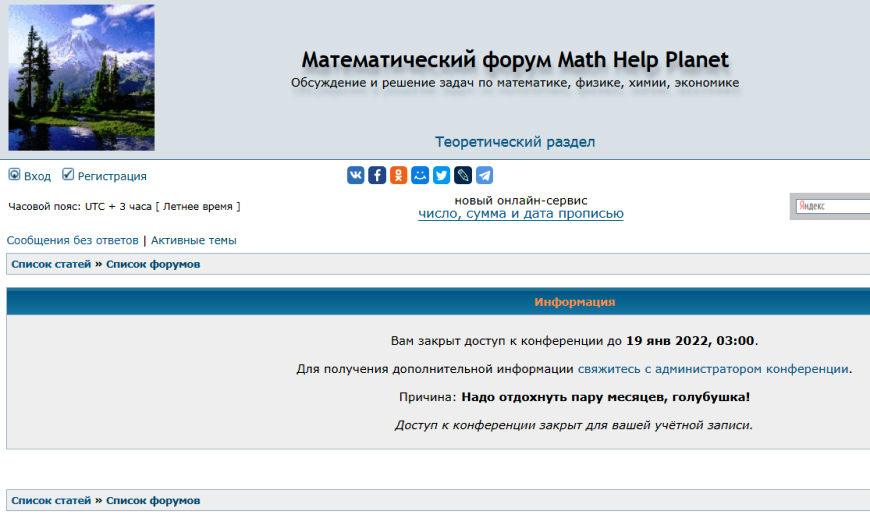
Task: Share via LiveJournal pencil icon
Action: click(x=463, y=175)
